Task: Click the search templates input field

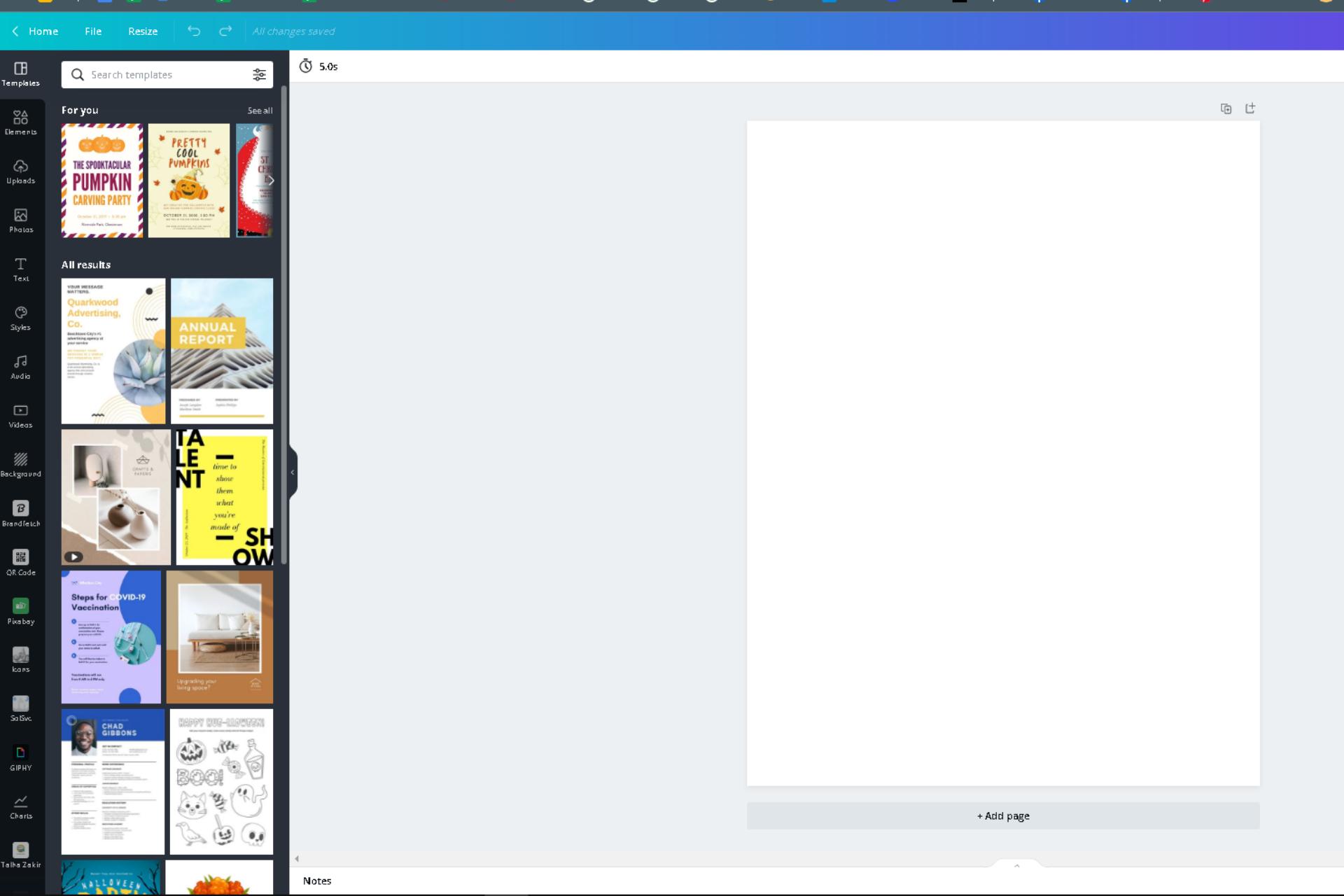Action: (x=167, y=74)
